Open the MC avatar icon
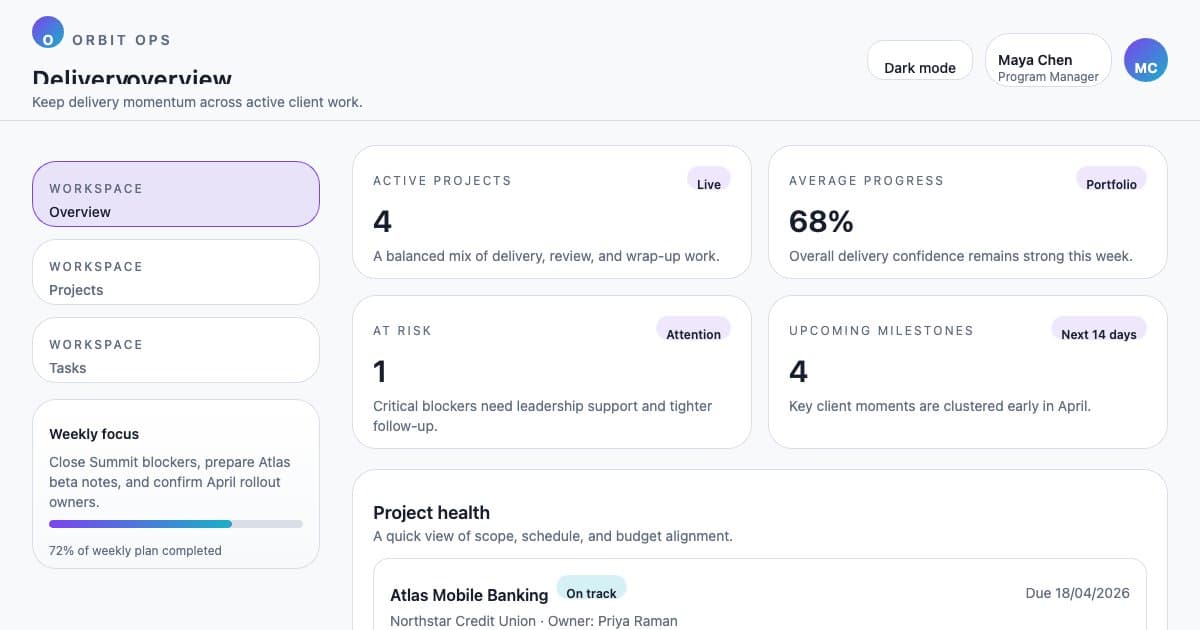1200x630 pixels. 1146,60
